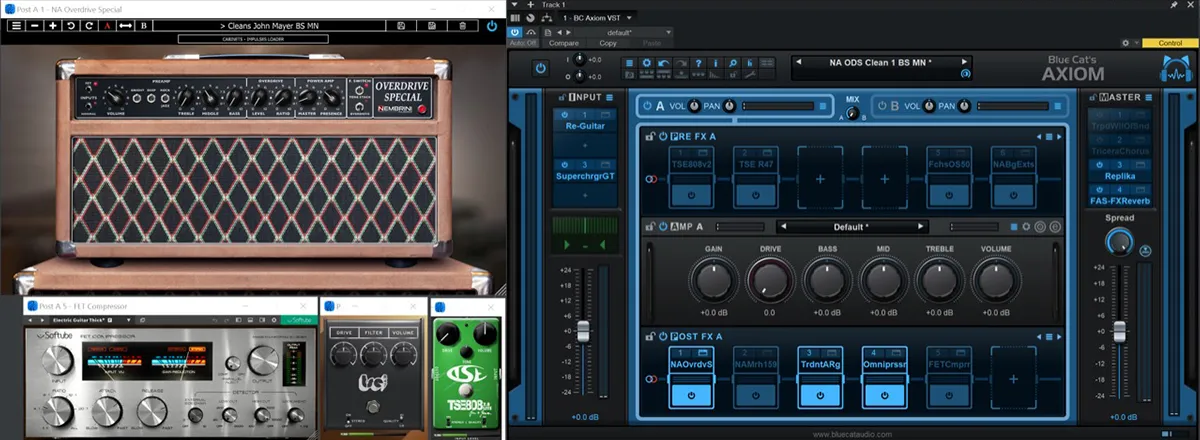1200x440 pixels.
Task: Click the FAS-FXReverb master slot
Action: [x=1120, y=200]
